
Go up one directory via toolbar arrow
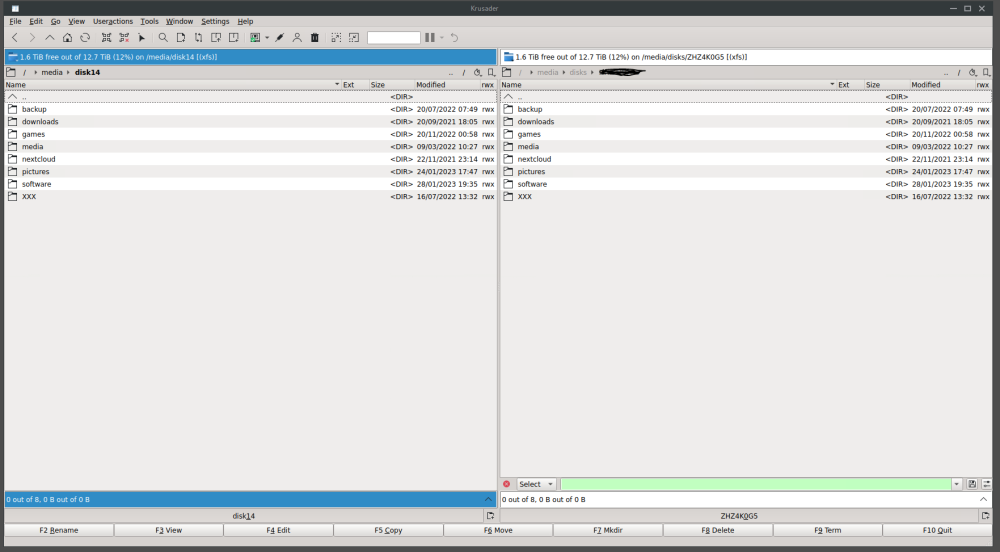[x=50, y=38]
